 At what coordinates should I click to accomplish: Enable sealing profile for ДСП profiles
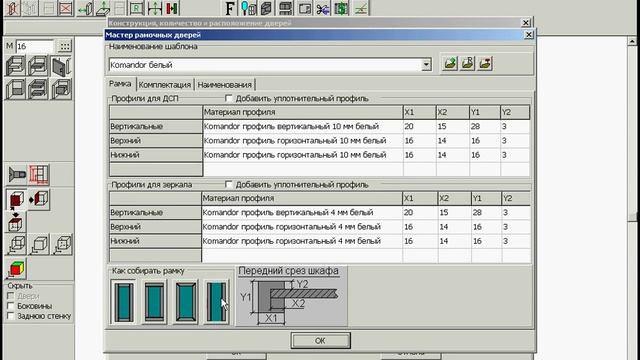(229, 98)
